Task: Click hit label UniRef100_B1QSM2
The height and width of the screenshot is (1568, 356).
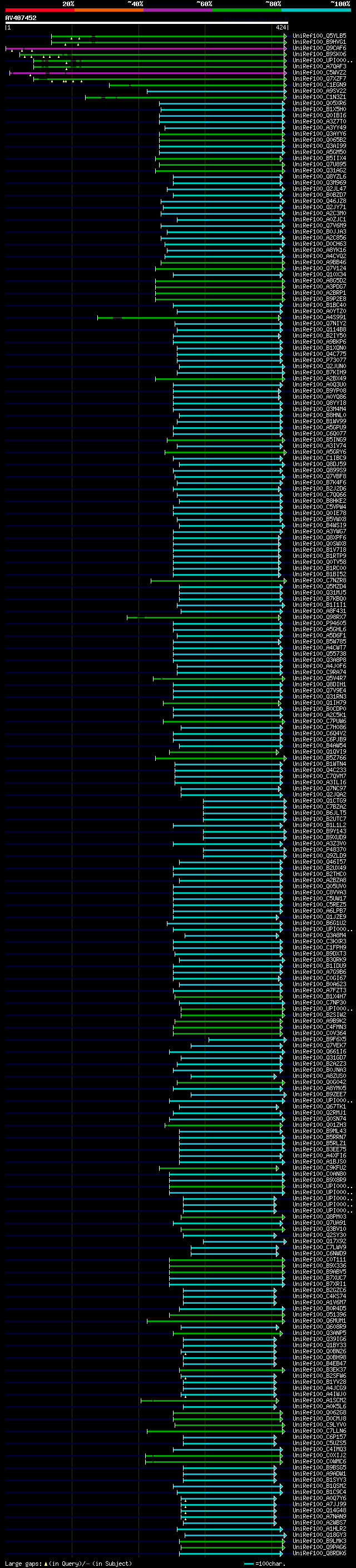Action: pos(319,1486)
